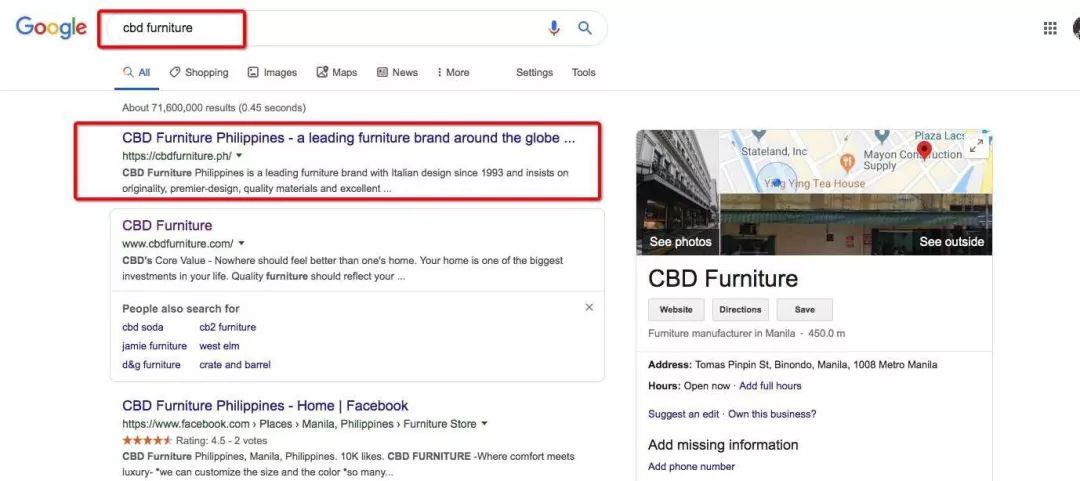Select the All results tab
Image resolution: width=1080 pixels, height=481 pixels.
pos(136,72)
